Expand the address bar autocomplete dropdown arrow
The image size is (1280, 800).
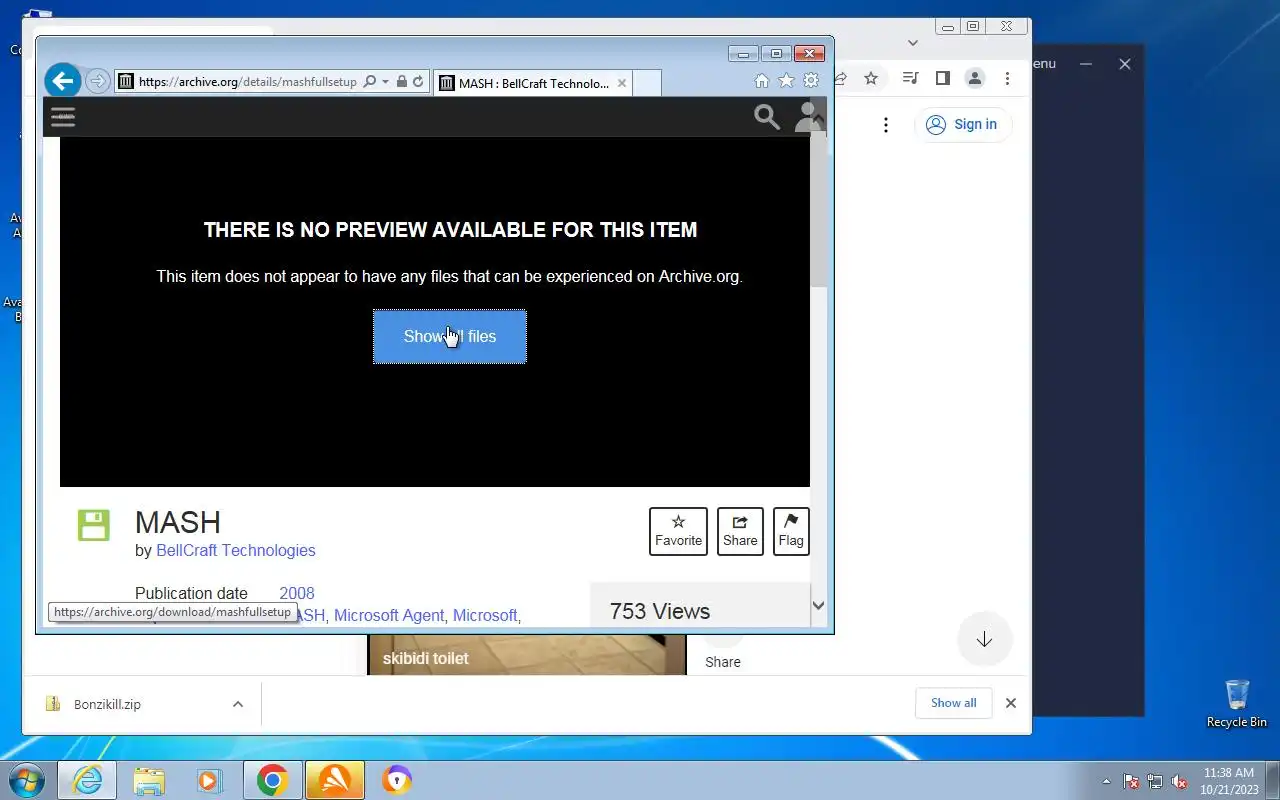[x=385, y=82]
